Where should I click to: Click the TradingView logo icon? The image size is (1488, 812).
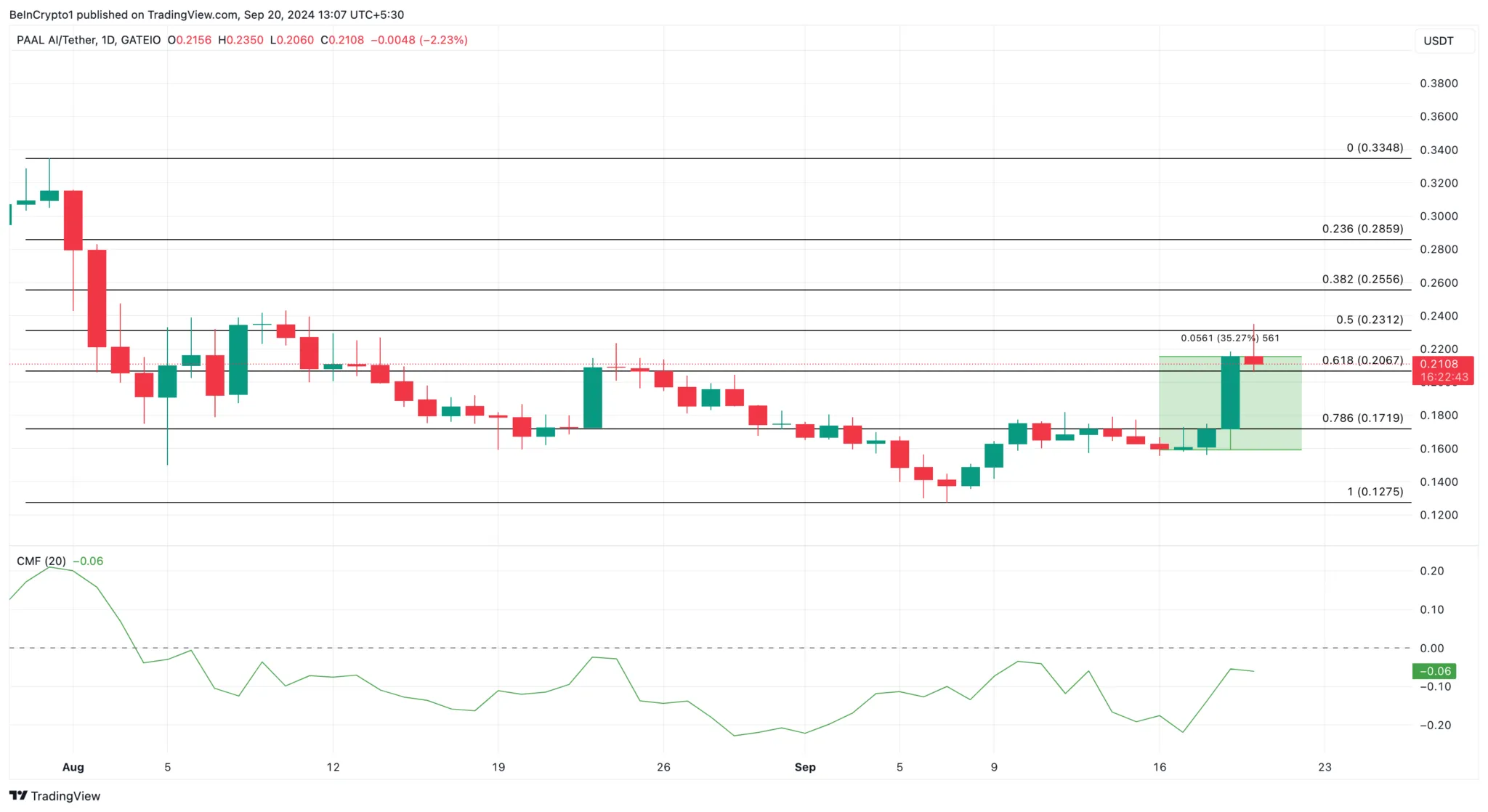click(18, 795)
